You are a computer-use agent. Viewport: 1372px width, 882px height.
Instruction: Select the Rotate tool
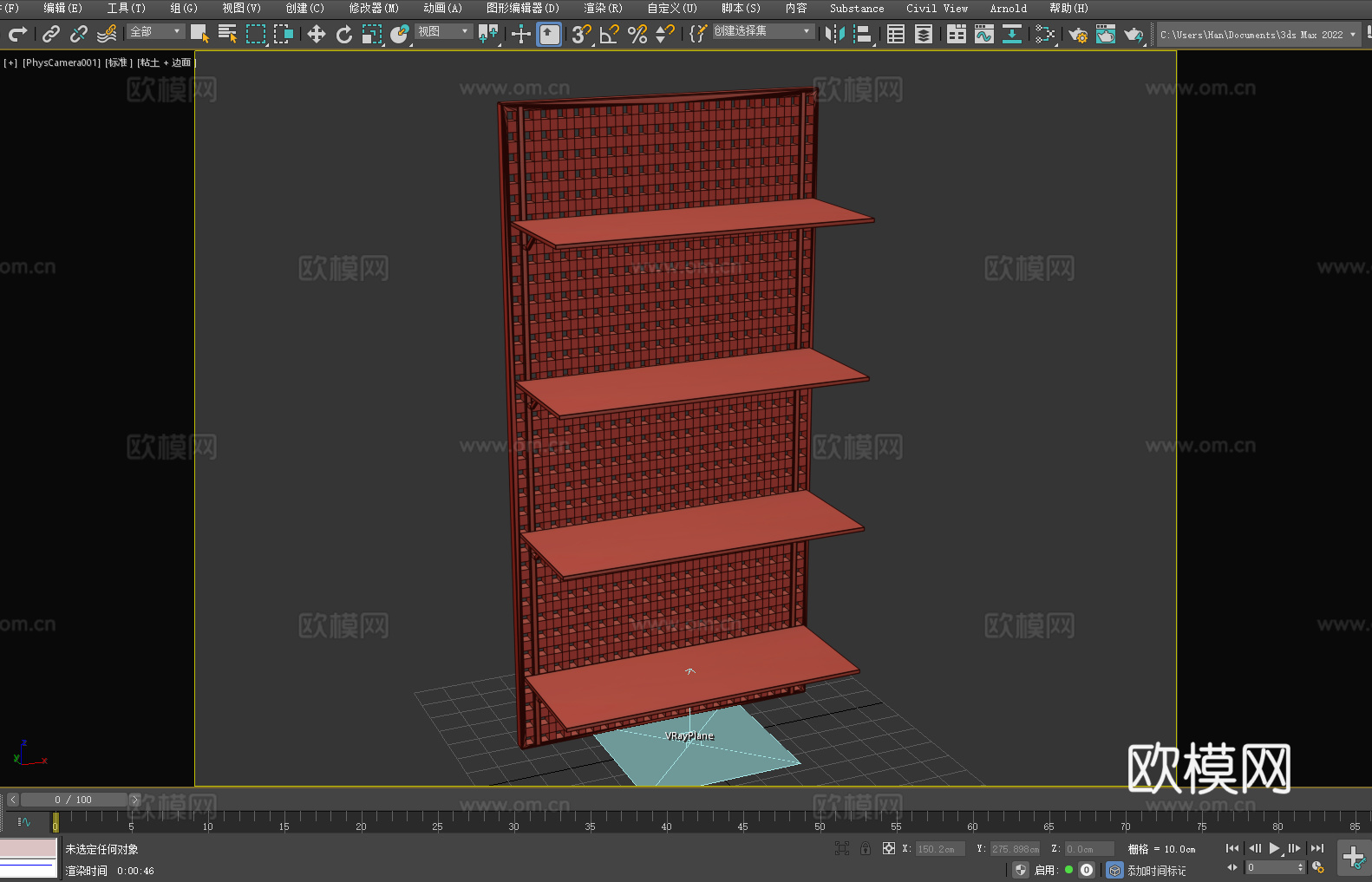coord(343,34)
